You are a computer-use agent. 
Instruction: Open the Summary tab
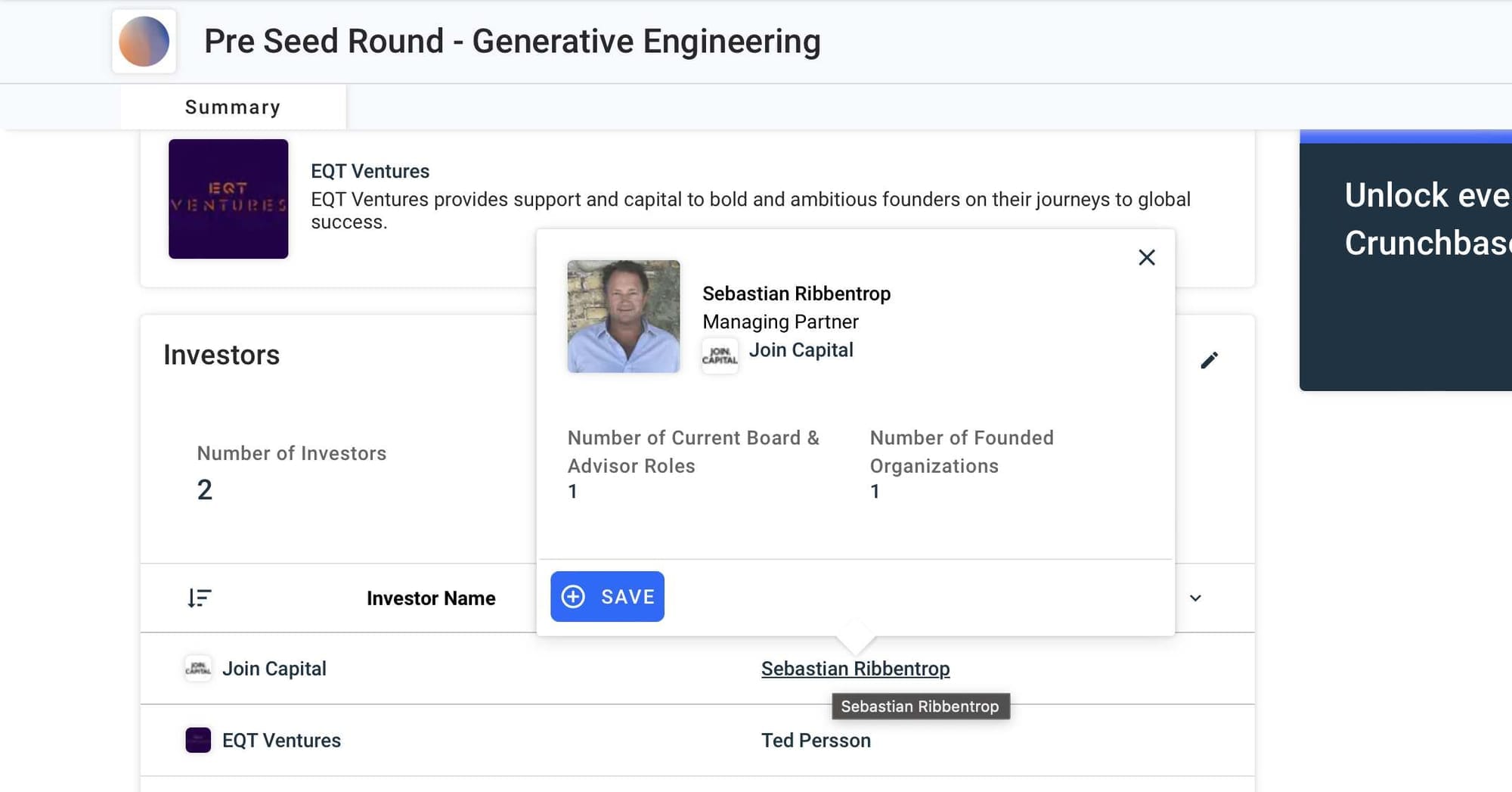233,107
